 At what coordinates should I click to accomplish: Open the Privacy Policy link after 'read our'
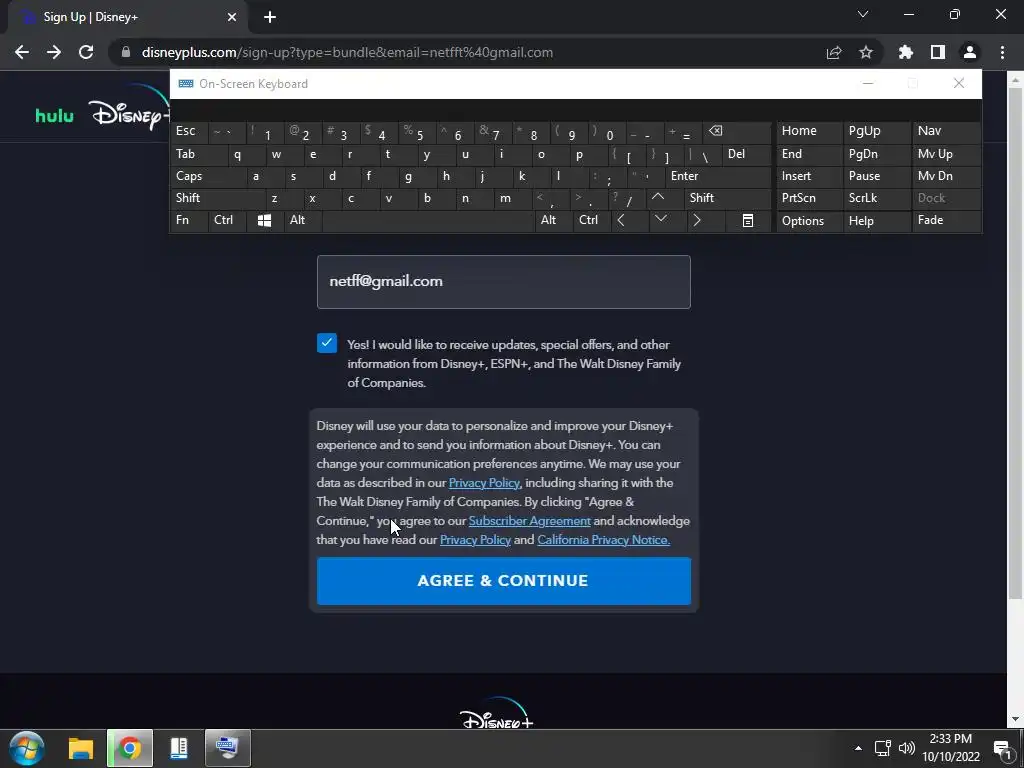pos(475,540)
